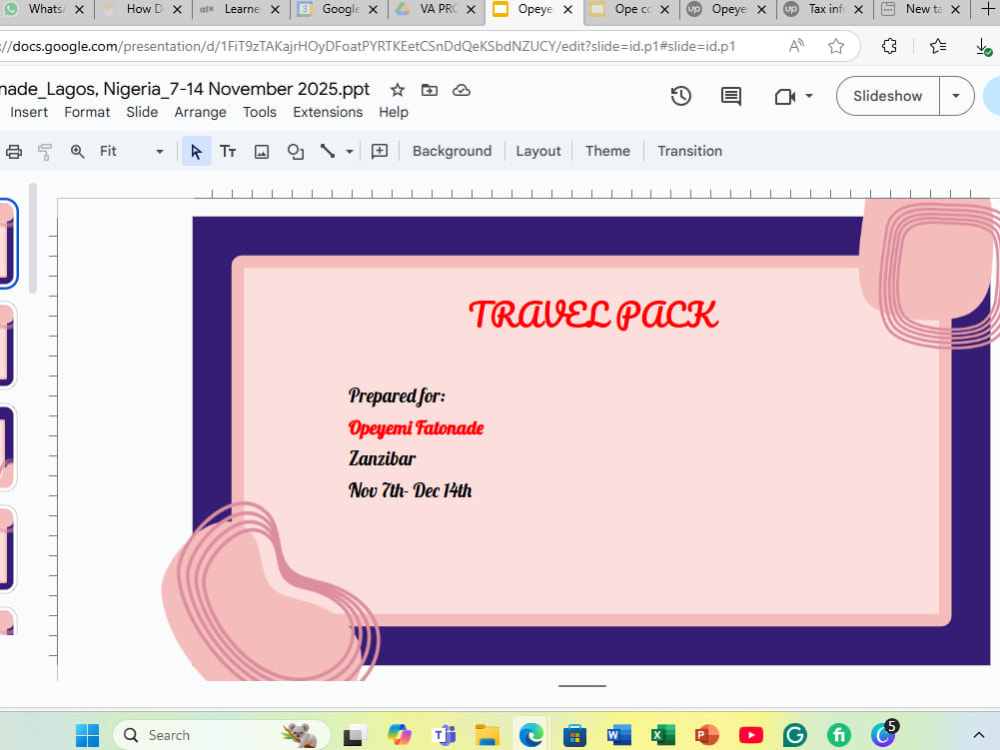The image size is (1000, 750).
Task: Select the third slide thumbnail
Action: pos(7,447)
